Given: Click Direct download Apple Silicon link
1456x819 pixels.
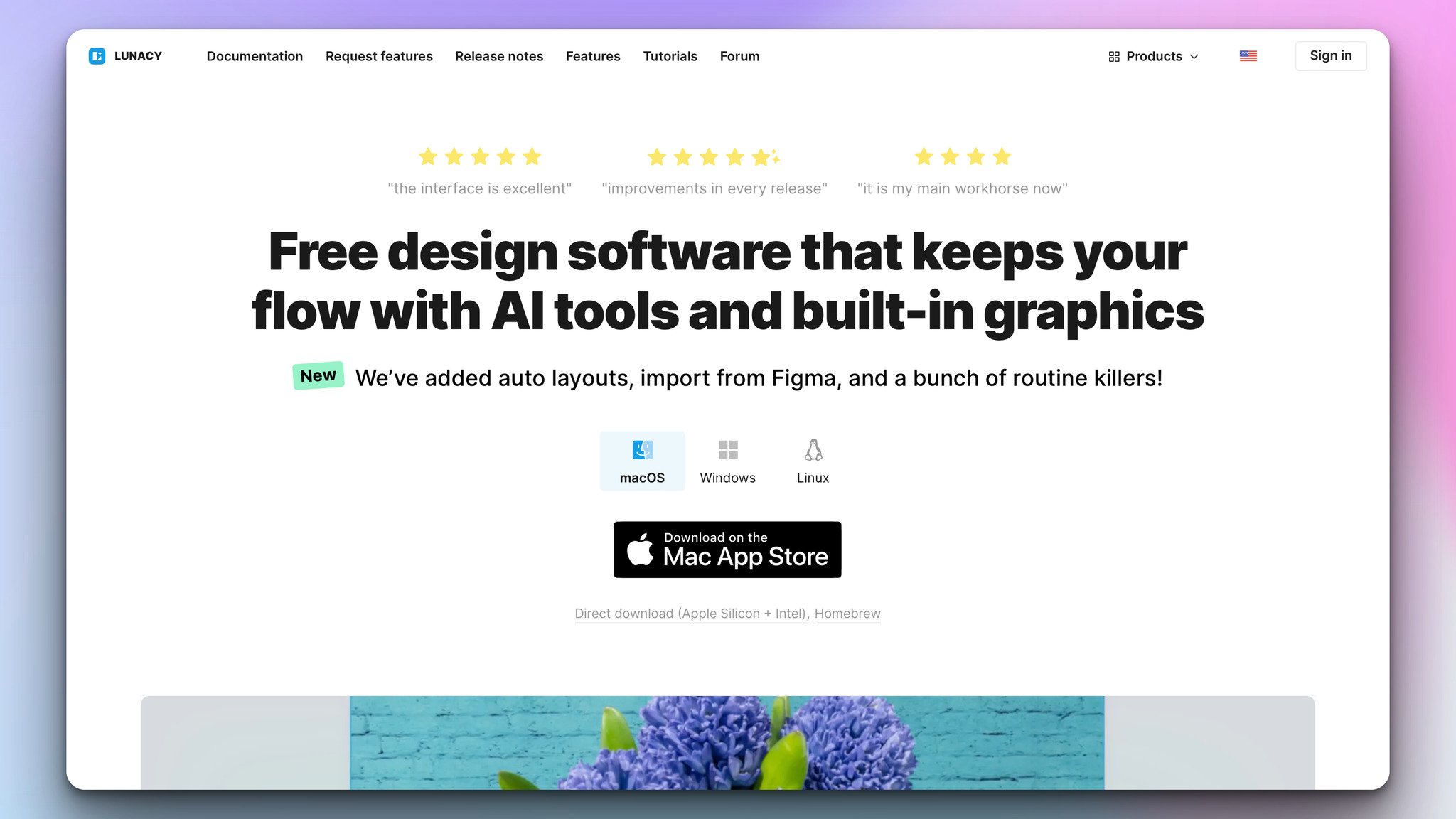Looking at the screenshot, I should [691, 613].
